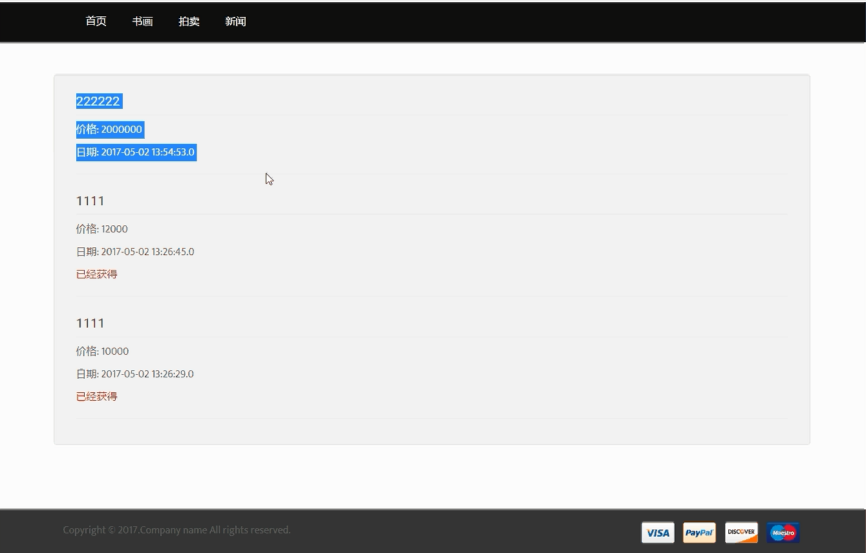Click the price 价格: 2000000
Screen dimensions: 866x553
click(x=110, y=129)
